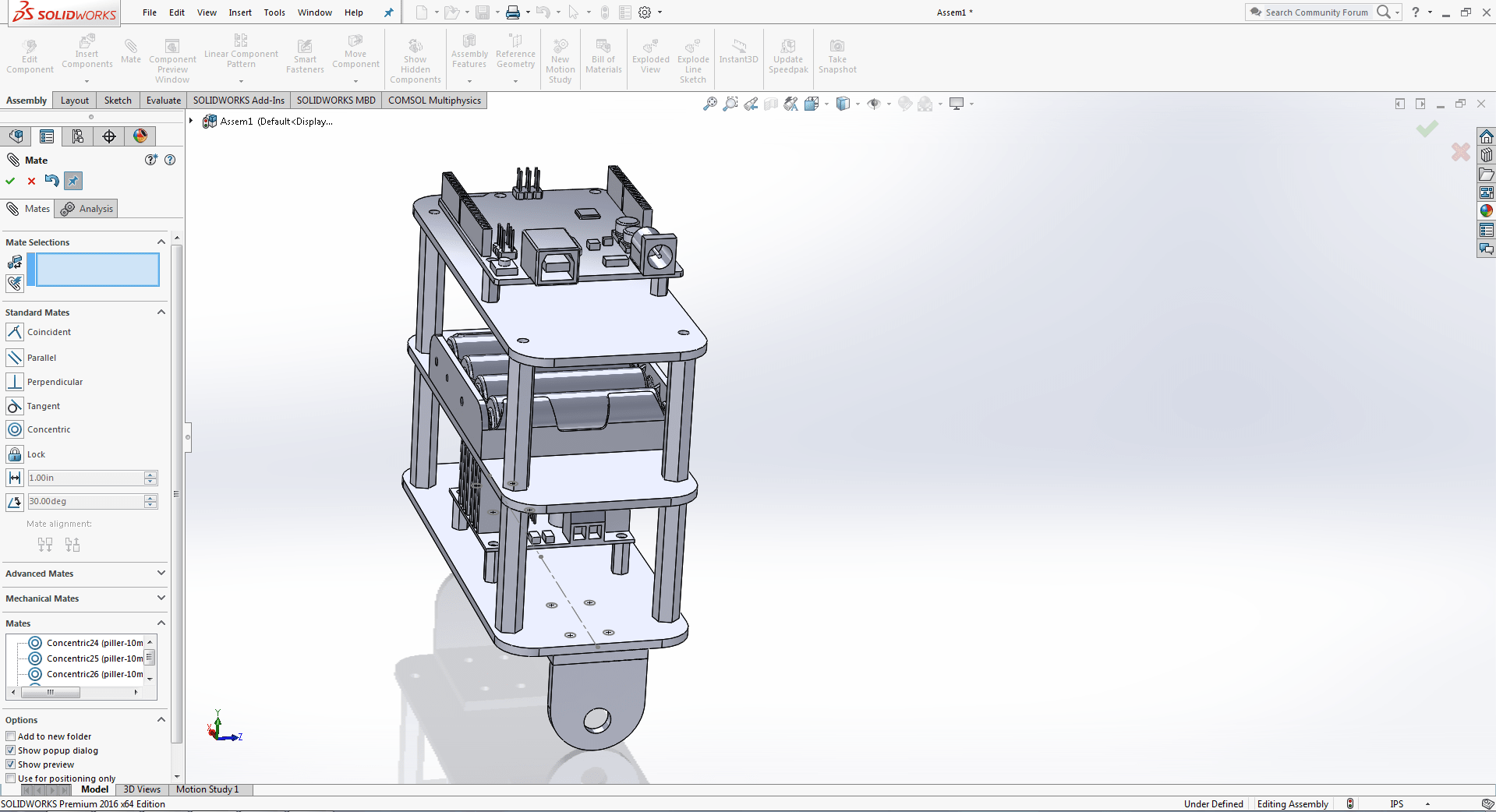Viewport: 1496px width, 812px height.
Task: Choose the Parallel mate icon
Action: click(15, 358)
